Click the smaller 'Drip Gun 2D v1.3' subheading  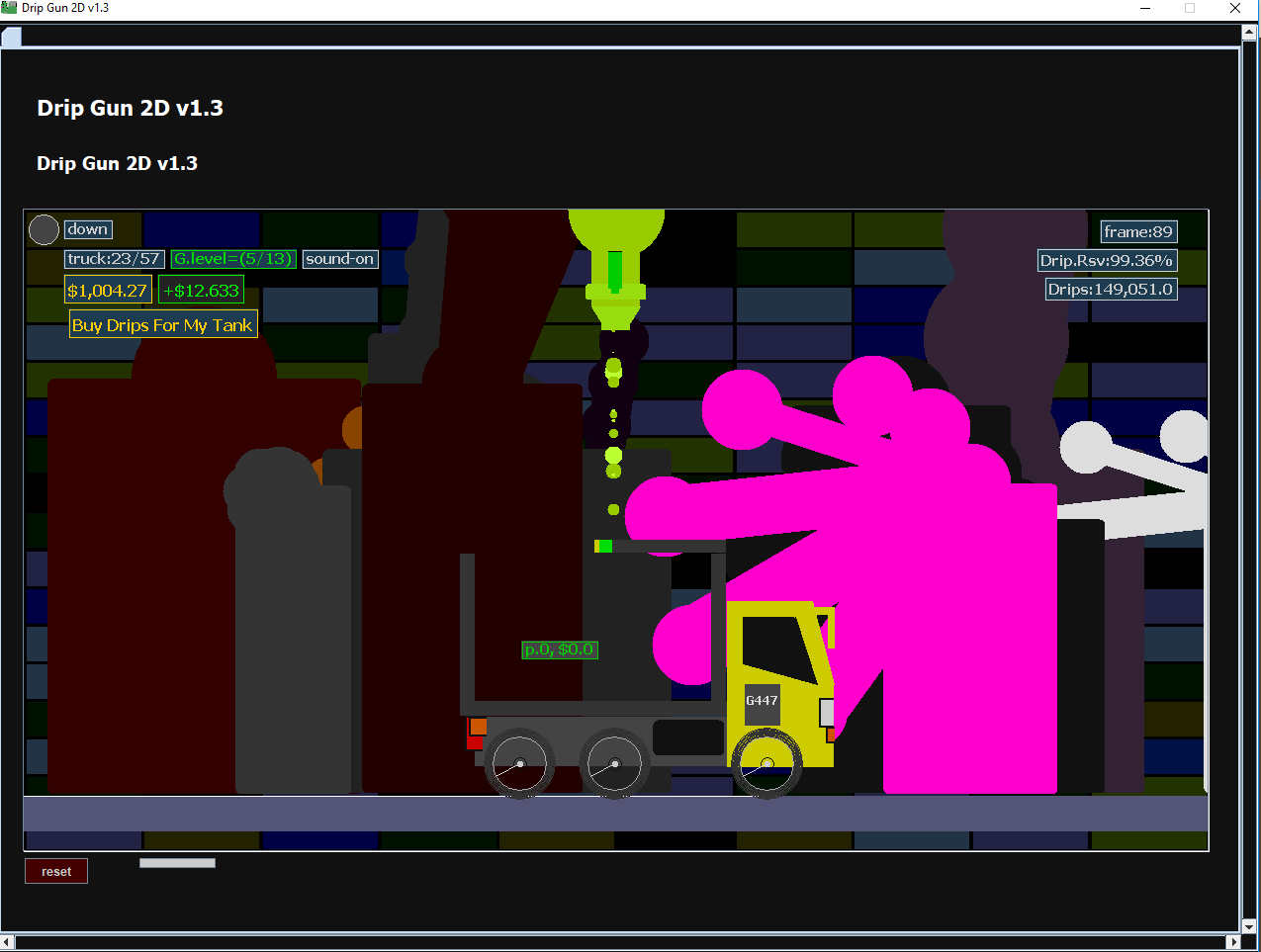point(118,163)
